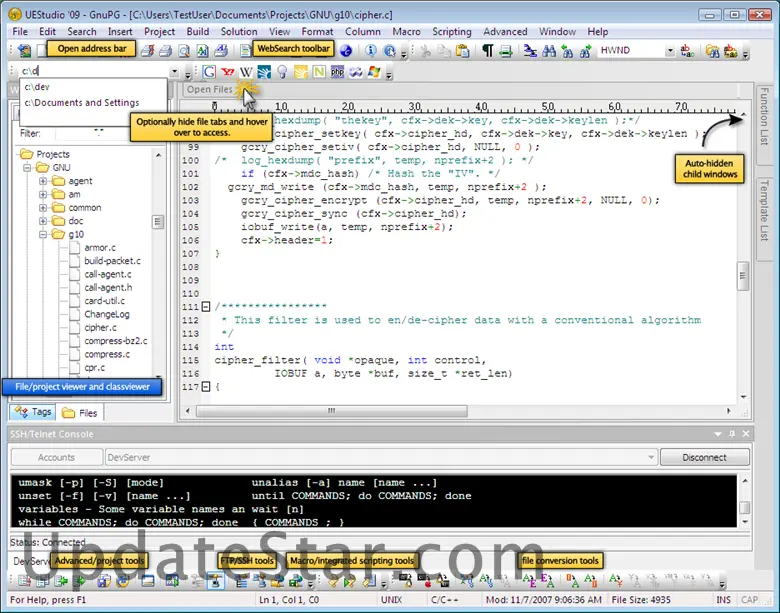Switch to the Tags tab
This screenshot has height=613, width=780.
(33, 412)
